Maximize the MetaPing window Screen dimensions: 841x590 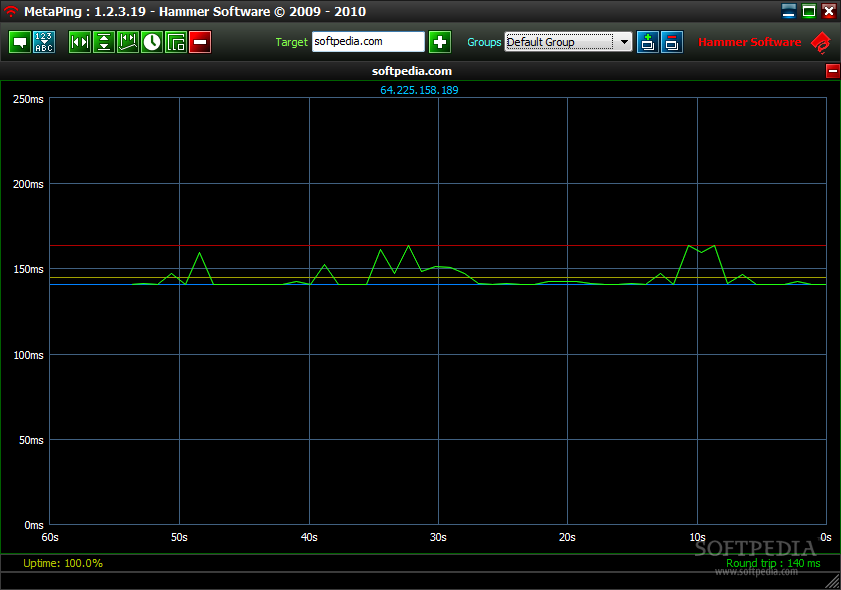coord(809,11)
